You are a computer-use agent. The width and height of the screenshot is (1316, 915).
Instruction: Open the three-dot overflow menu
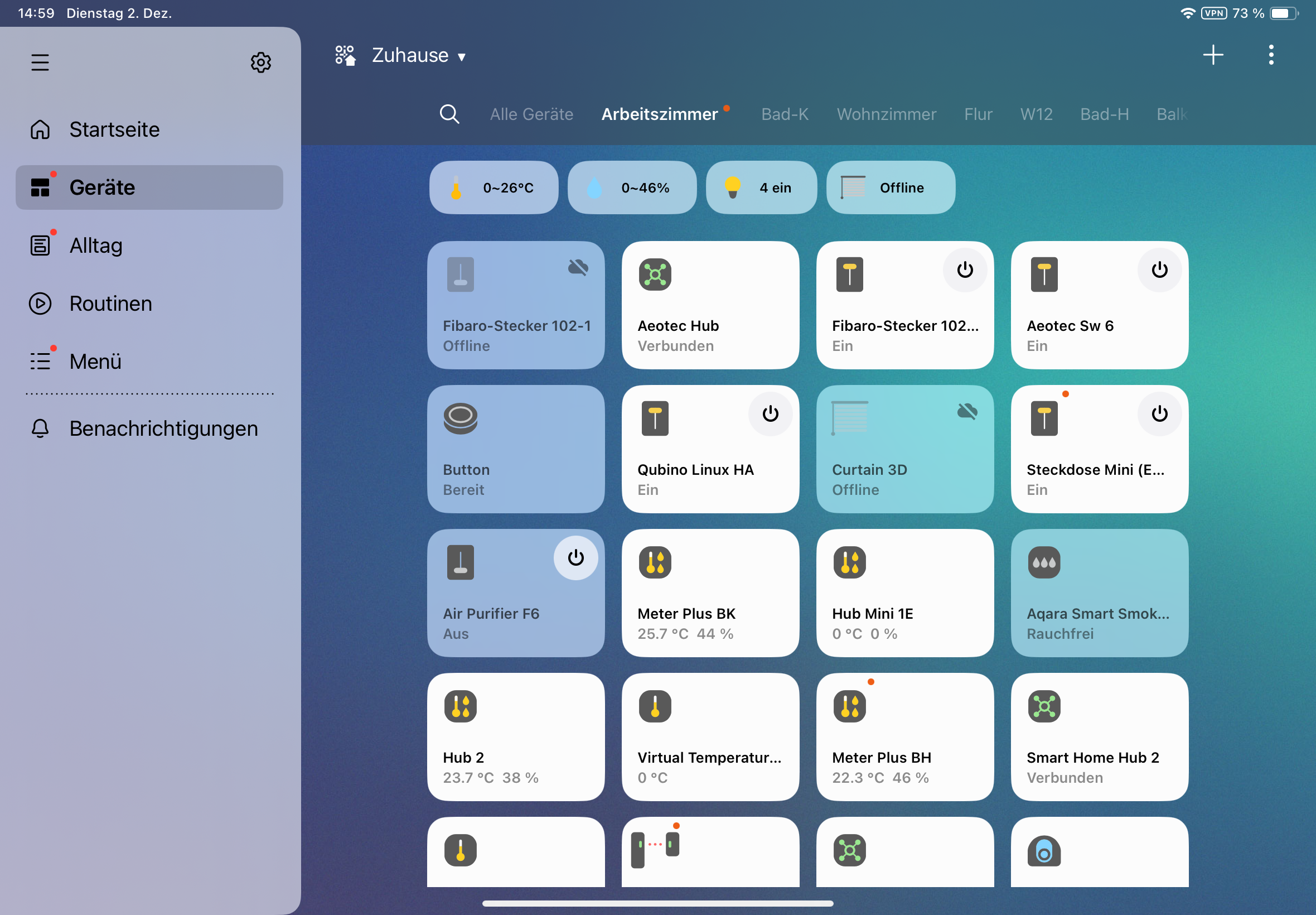click(1271, 55)
